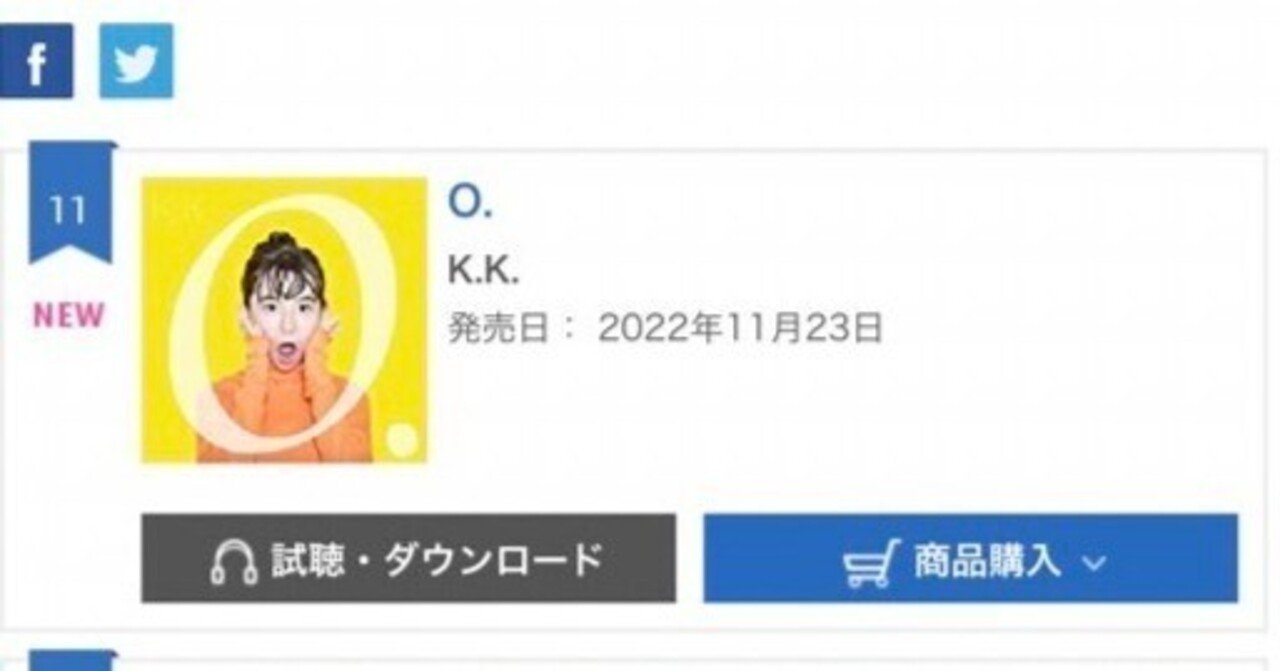Open the yellow O. album cover thumbnail
This screenshot has height=671, width=1280.
point(284,320)
